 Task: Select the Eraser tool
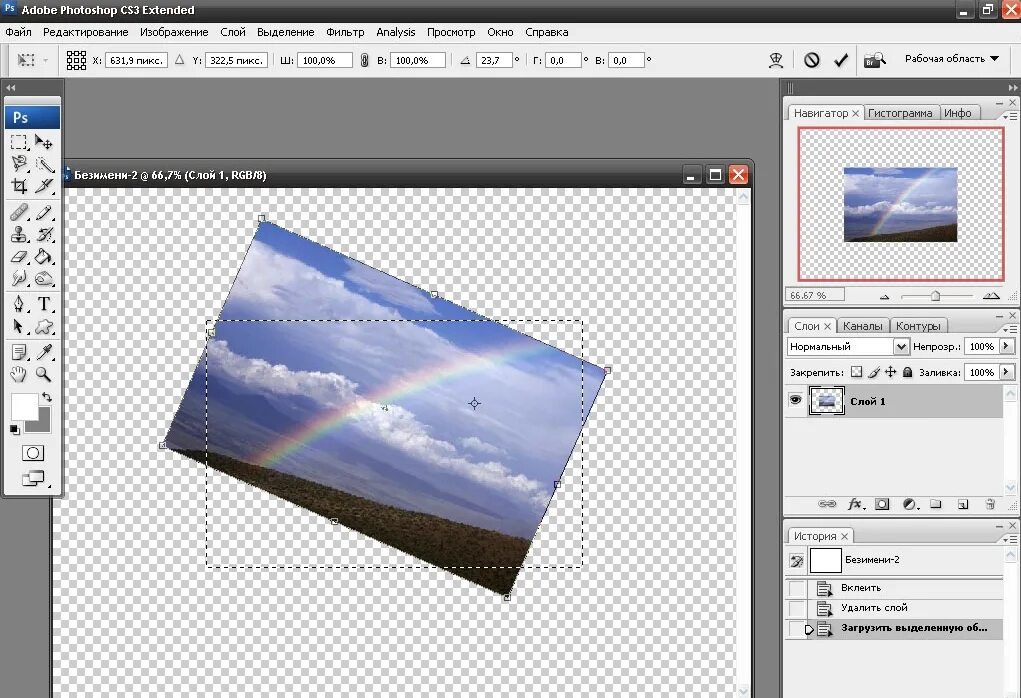pyautogui.click(x=19, y=257)
